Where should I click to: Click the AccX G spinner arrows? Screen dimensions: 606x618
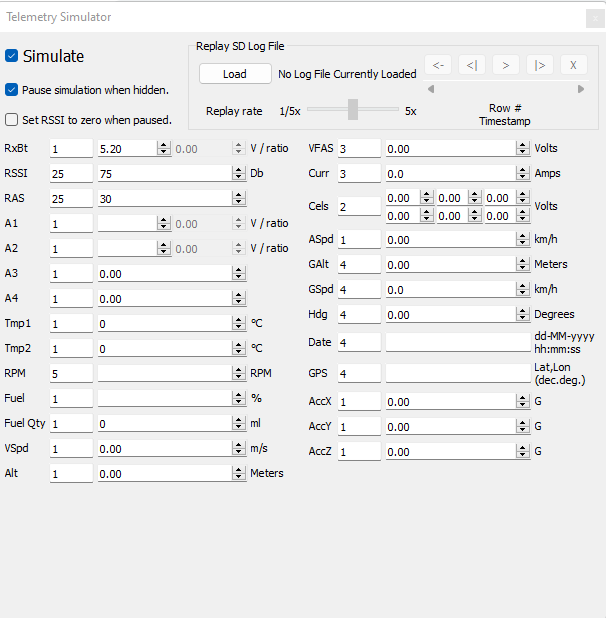522,402
